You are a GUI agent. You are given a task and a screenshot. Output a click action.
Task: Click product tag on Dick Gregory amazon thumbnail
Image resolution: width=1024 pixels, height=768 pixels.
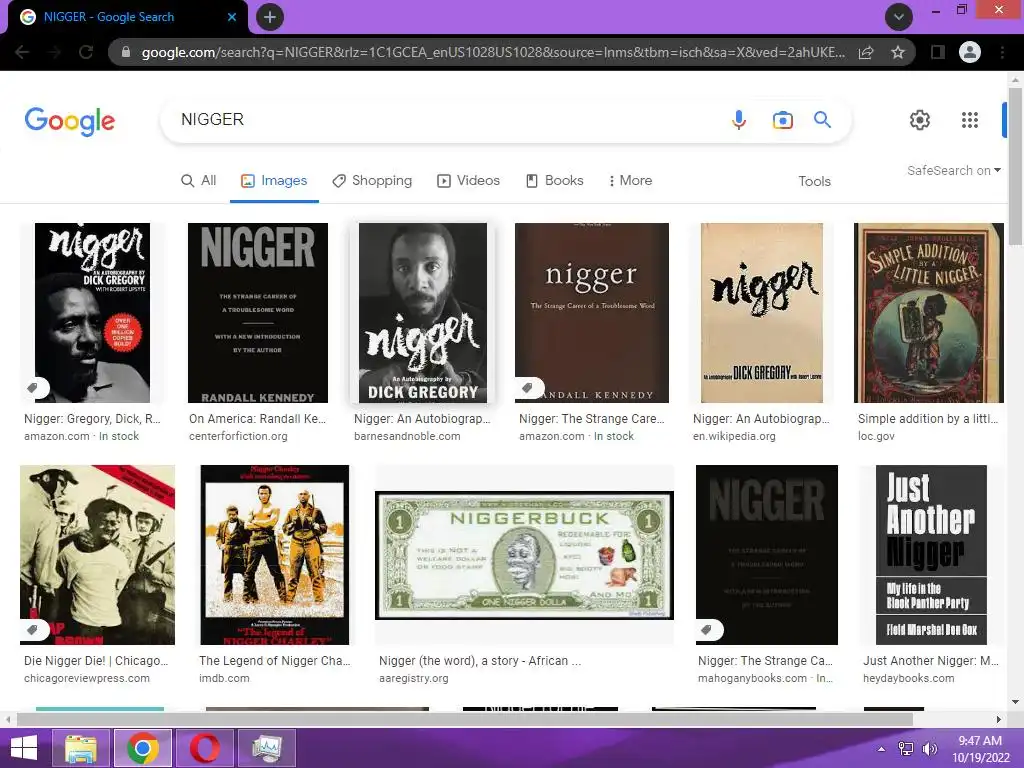click(35, 388)
